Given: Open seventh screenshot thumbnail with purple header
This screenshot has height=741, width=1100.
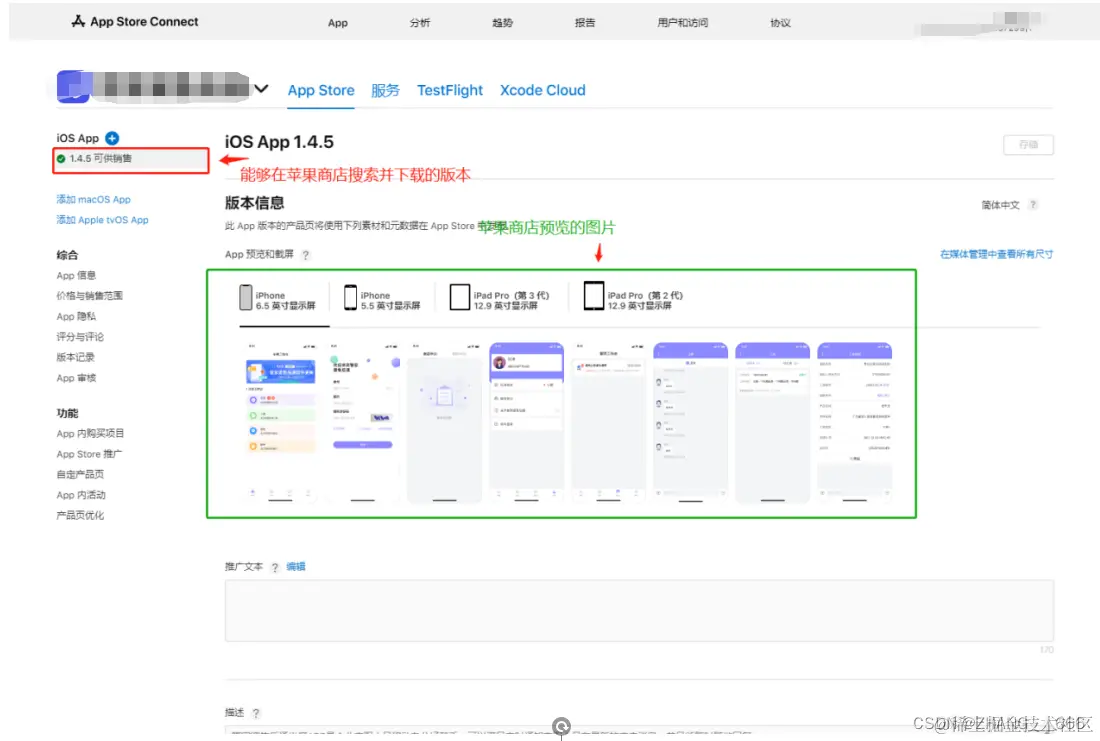Looking at the screenshot, I should [772, 422].
